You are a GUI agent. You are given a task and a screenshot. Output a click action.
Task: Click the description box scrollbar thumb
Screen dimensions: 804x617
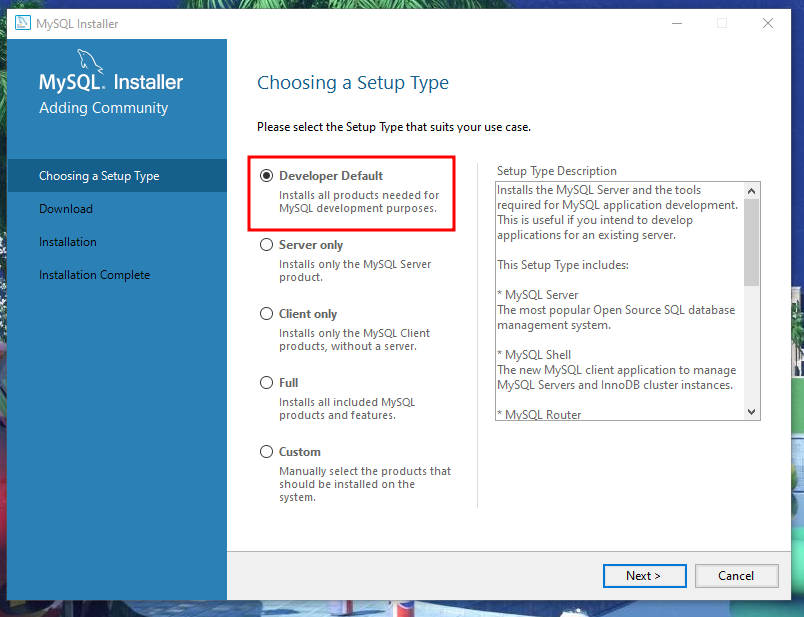click(751, 242)
